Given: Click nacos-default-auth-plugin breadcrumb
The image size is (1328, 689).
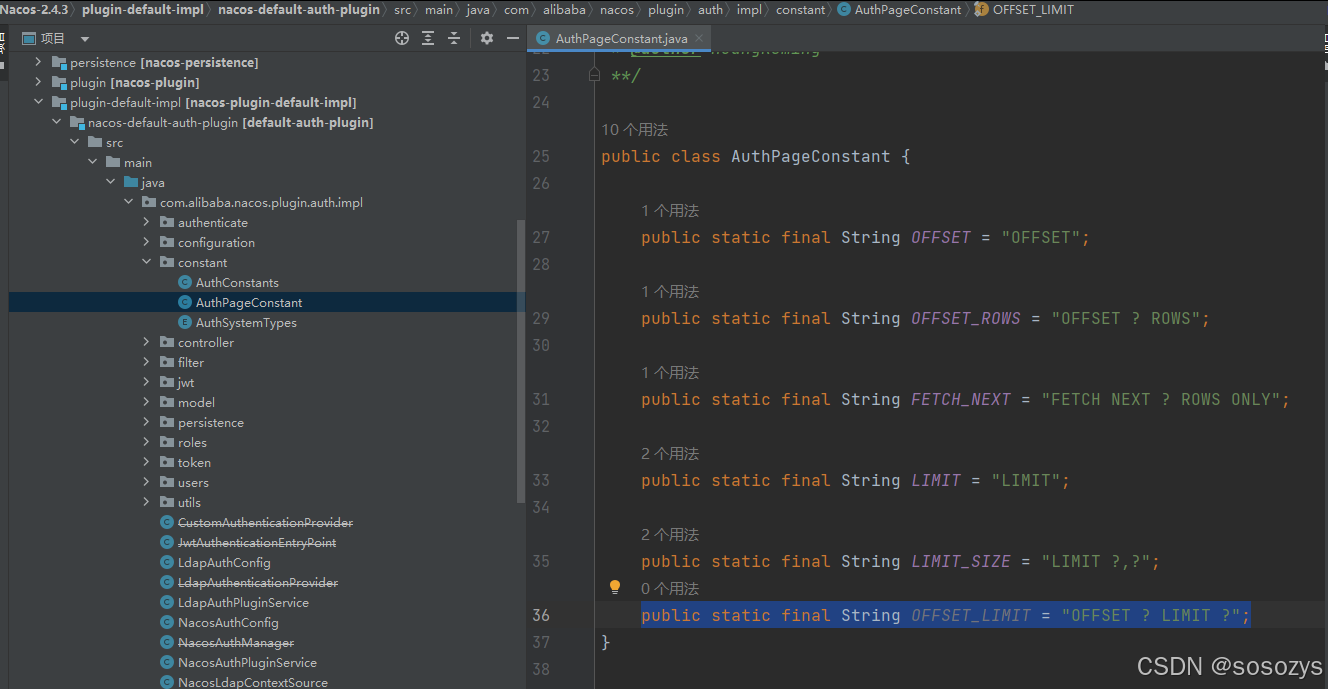Looking at the screenshot, I should 298,9.
